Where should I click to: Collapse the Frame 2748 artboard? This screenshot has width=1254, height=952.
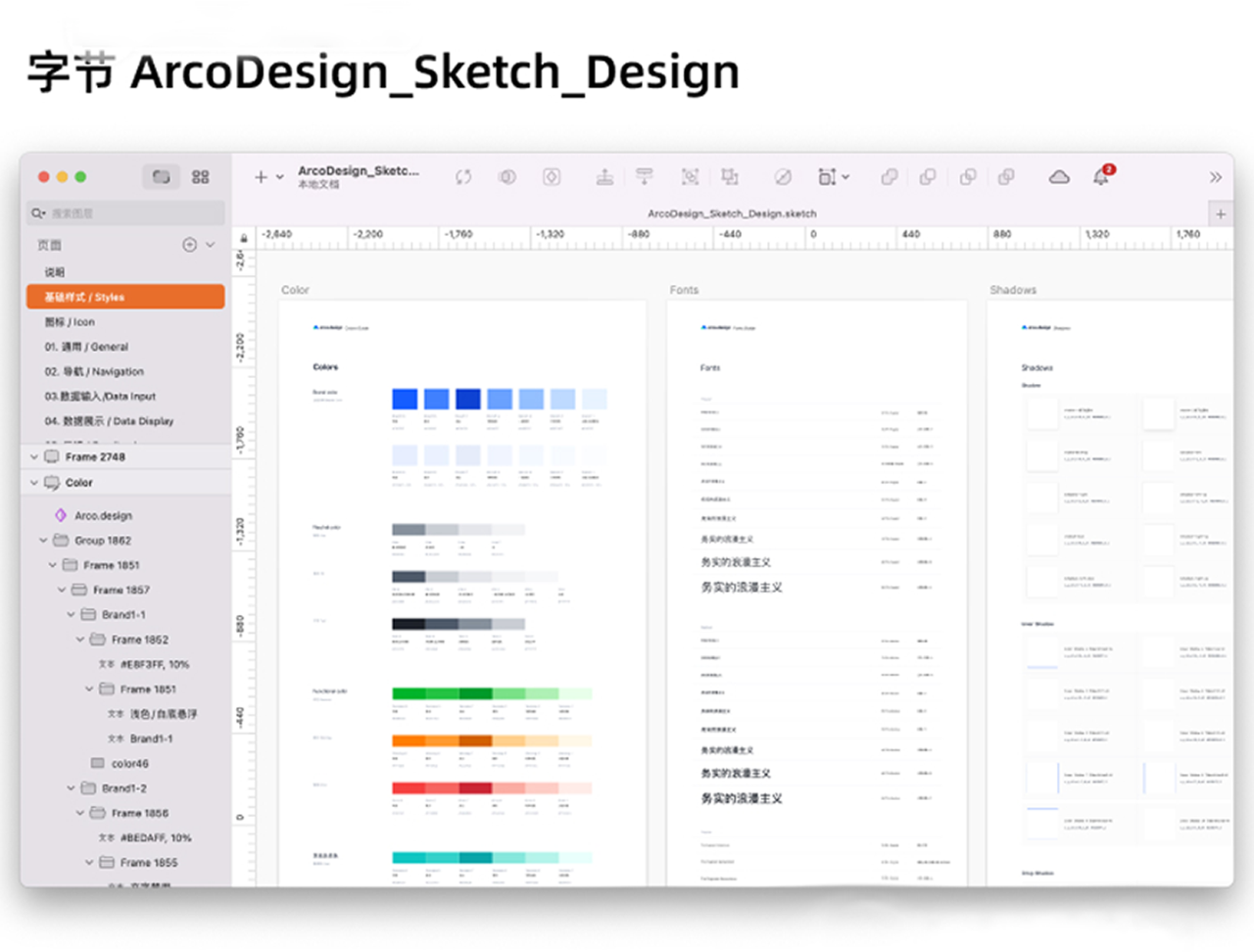coord(34,457)
